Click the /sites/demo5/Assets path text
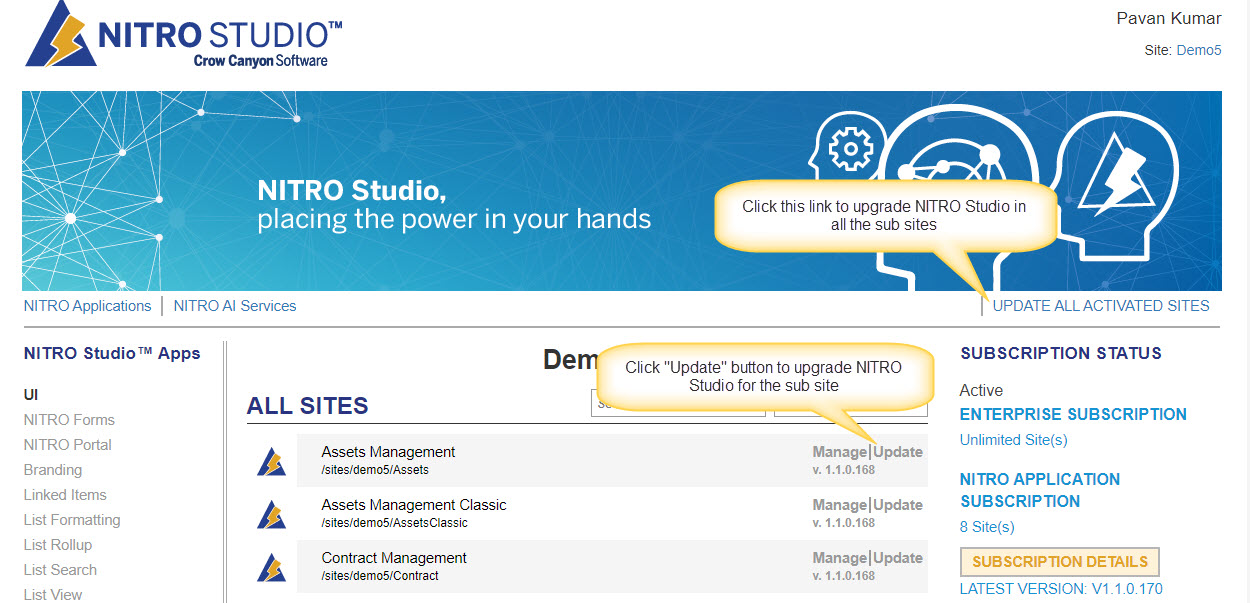The width and height of the screenshot is (1250, 603). pos(375,470)
